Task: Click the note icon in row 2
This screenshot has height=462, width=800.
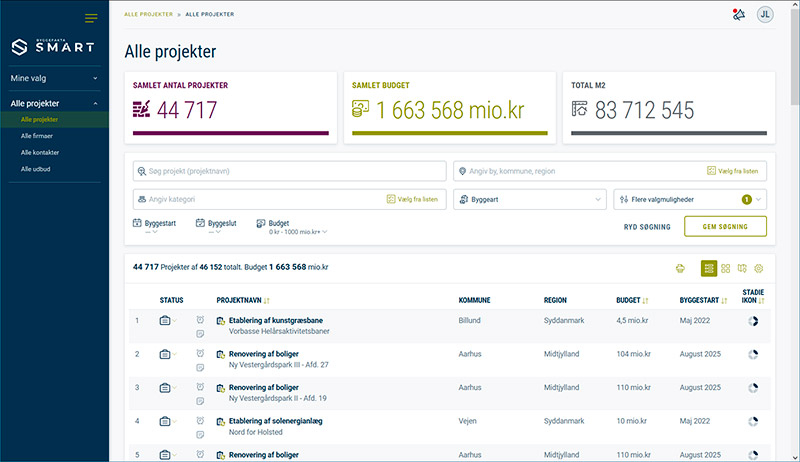Action: (x=201, y=366)
